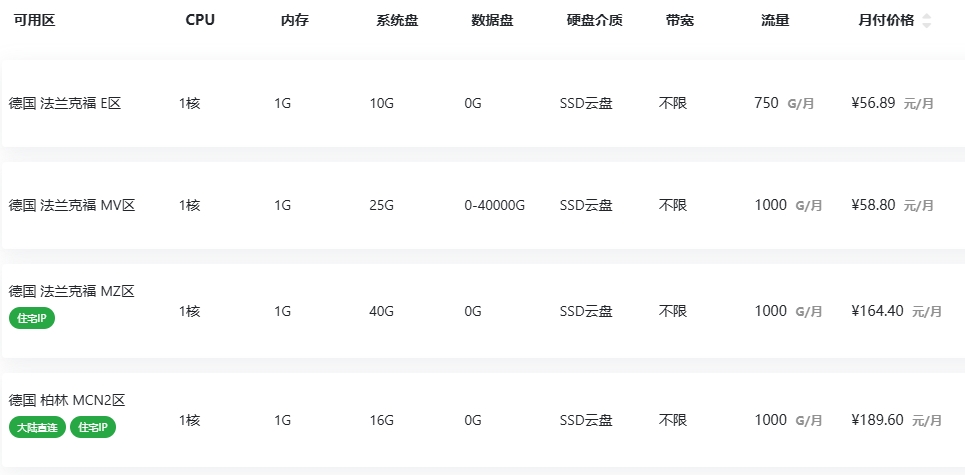
Task: Click the sort arrows beside 月付价格
Action: pyautogui.click(x=927, y=21)
